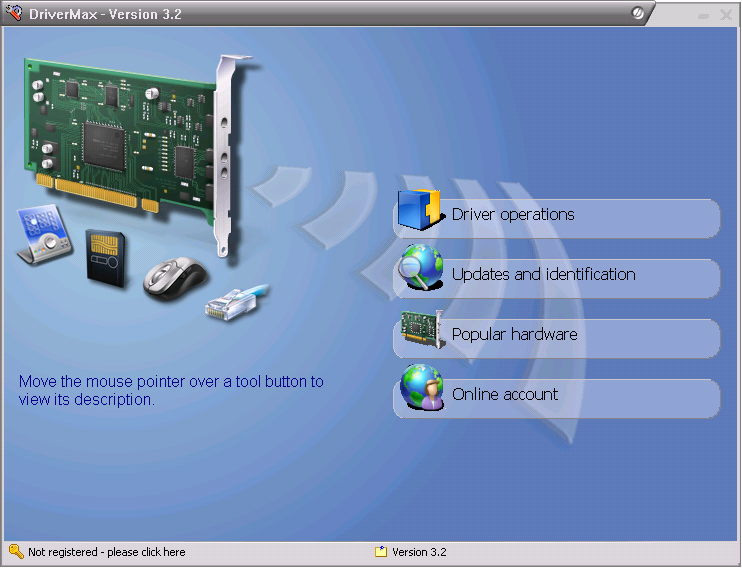Viewport: 742px width, 568px height.
Task: Click the DriverMax title bar app icon
Action: click(x=15, y=13)
